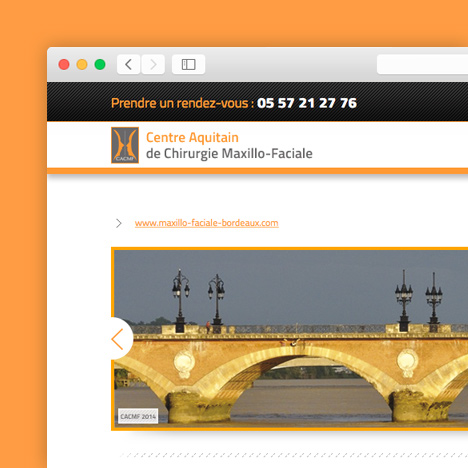Close the window with the red button

pyautogui.click(x=64, y=64)
